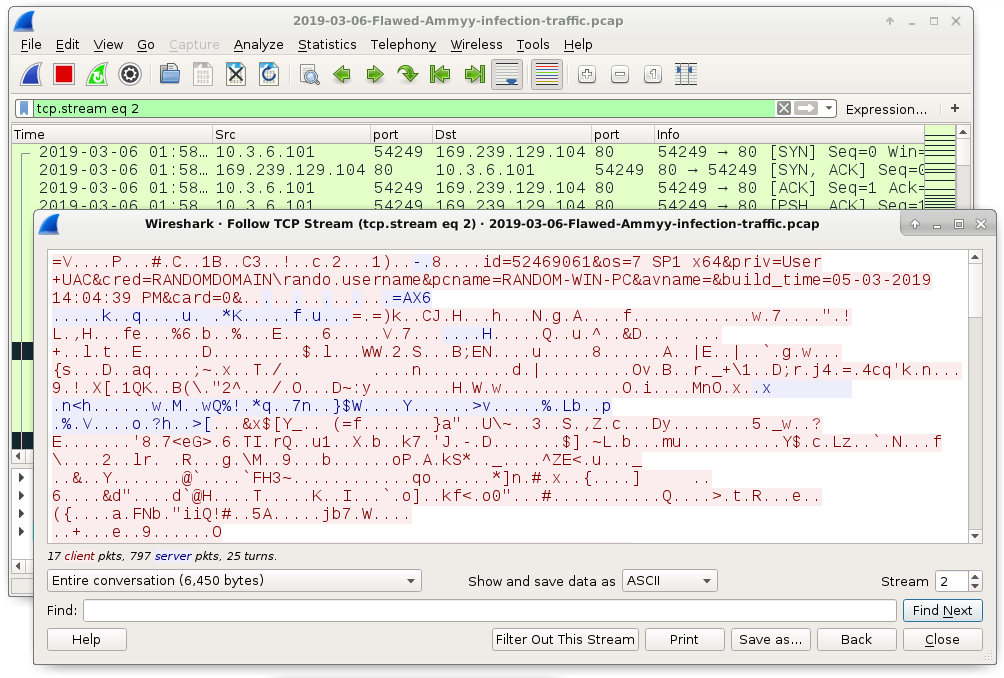
Task: Add a filter button using the plus icon
Action: pos(955,108)
